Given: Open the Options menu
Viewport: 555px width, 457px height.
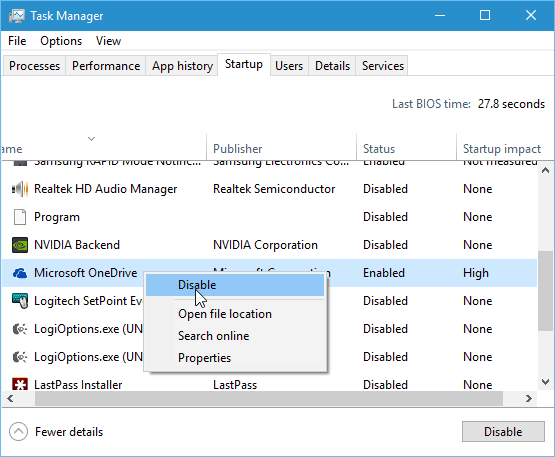Looking at the screenshot, I should 61,41.
